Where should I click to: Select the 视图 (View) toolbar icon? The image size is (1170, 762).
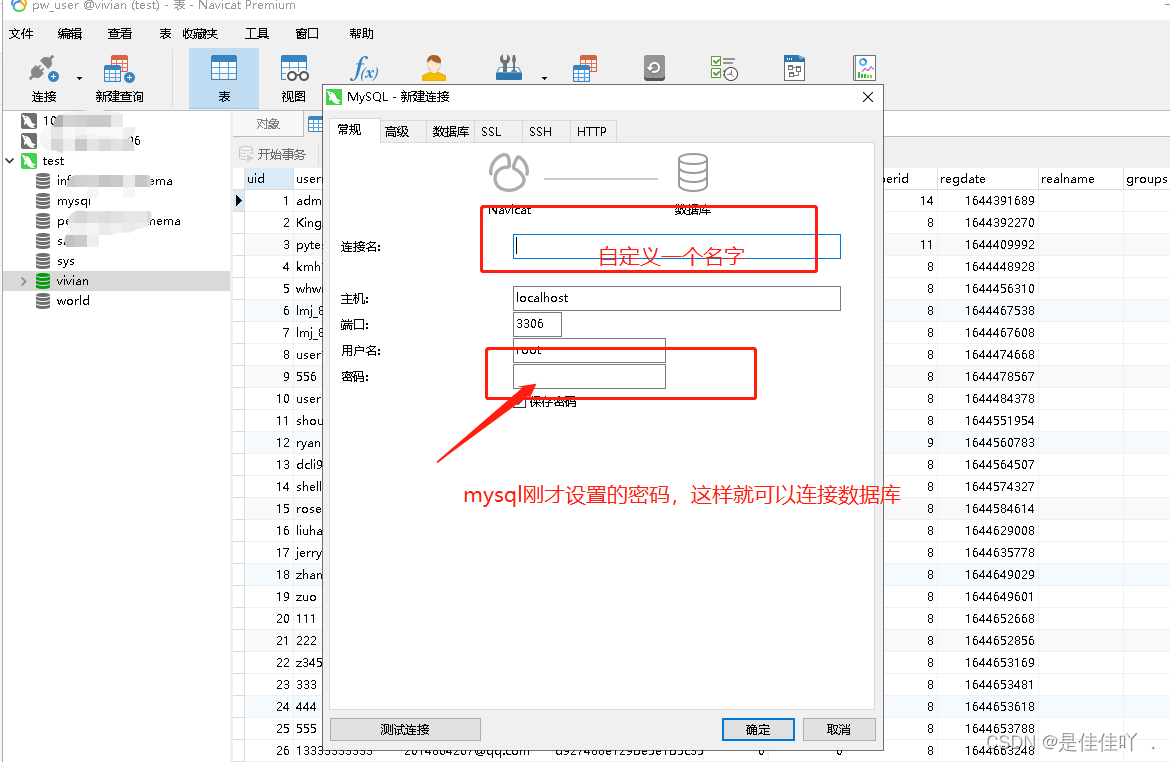(x=294, y=78)
